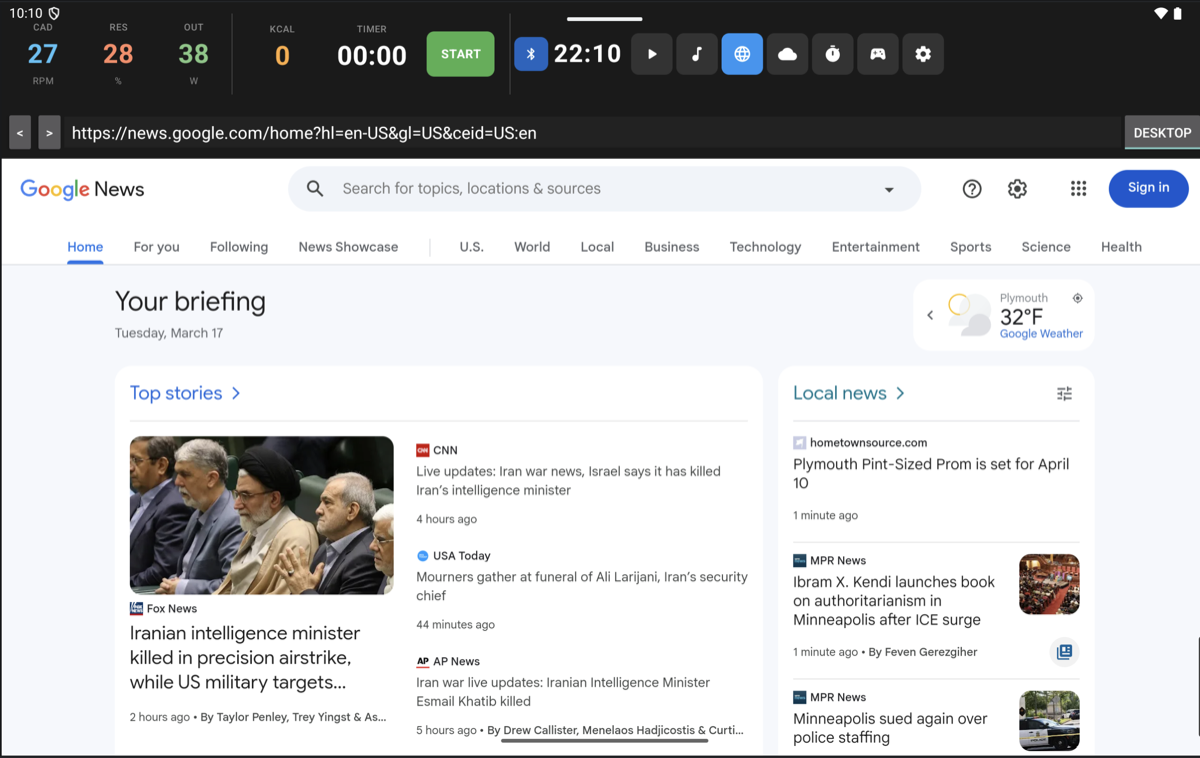The width and height of the screenshot is (1200, 758).
Task: Open full coverage on the Ibram Kendi story
Action: point(1063,651)
